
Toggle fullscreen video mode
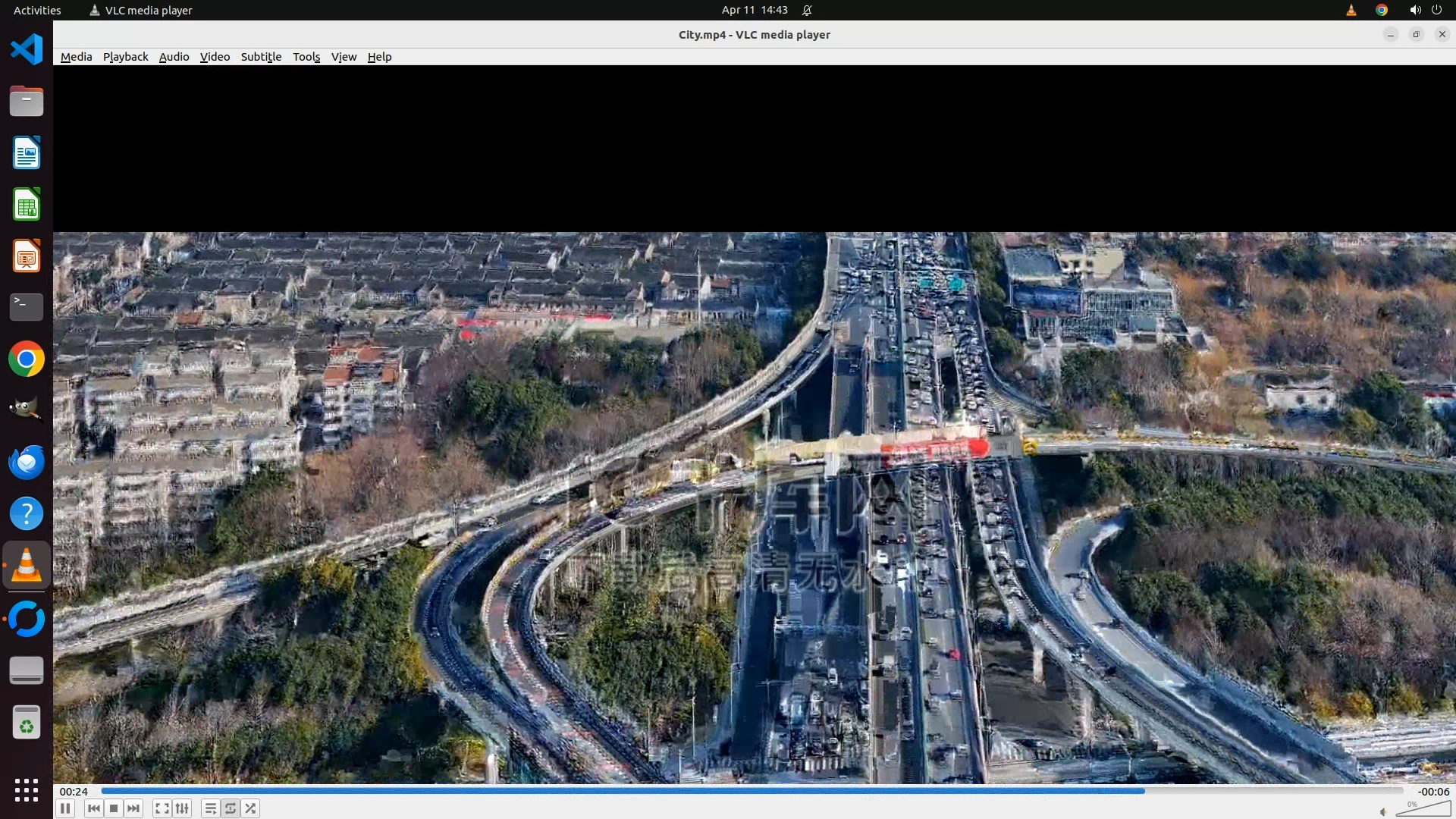click(162, 808)
